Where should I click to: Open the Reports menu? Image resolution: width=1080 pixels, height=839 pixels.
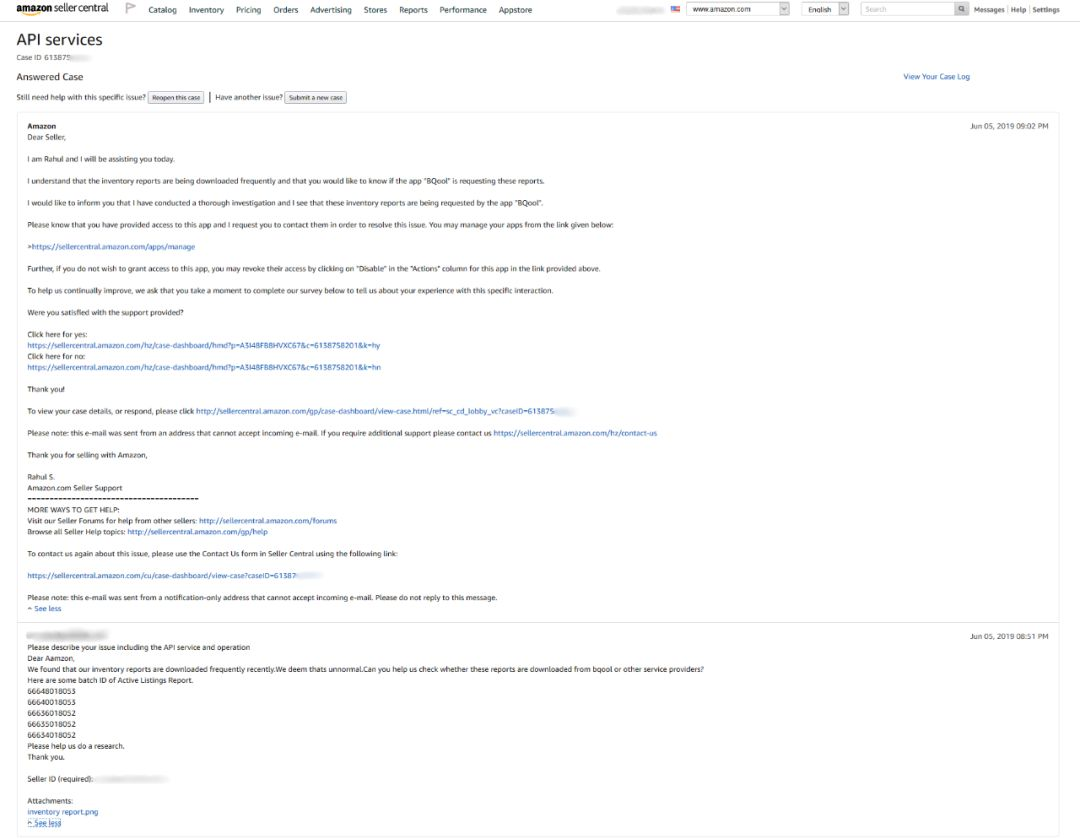pyautogui.click(x=413, y=10)
